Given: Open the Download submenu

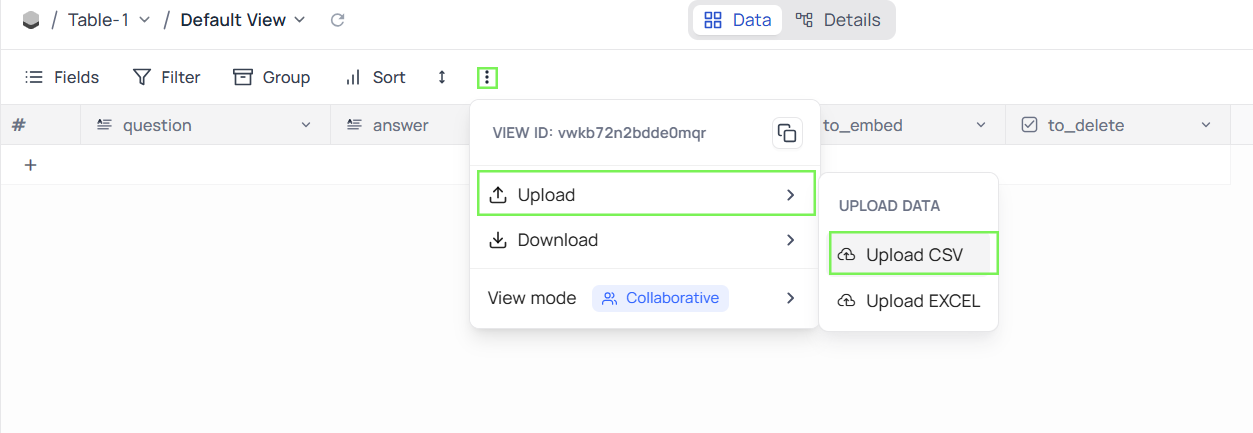Looking at the screenshot, I should pyautogui.click(x=644, y=240).
